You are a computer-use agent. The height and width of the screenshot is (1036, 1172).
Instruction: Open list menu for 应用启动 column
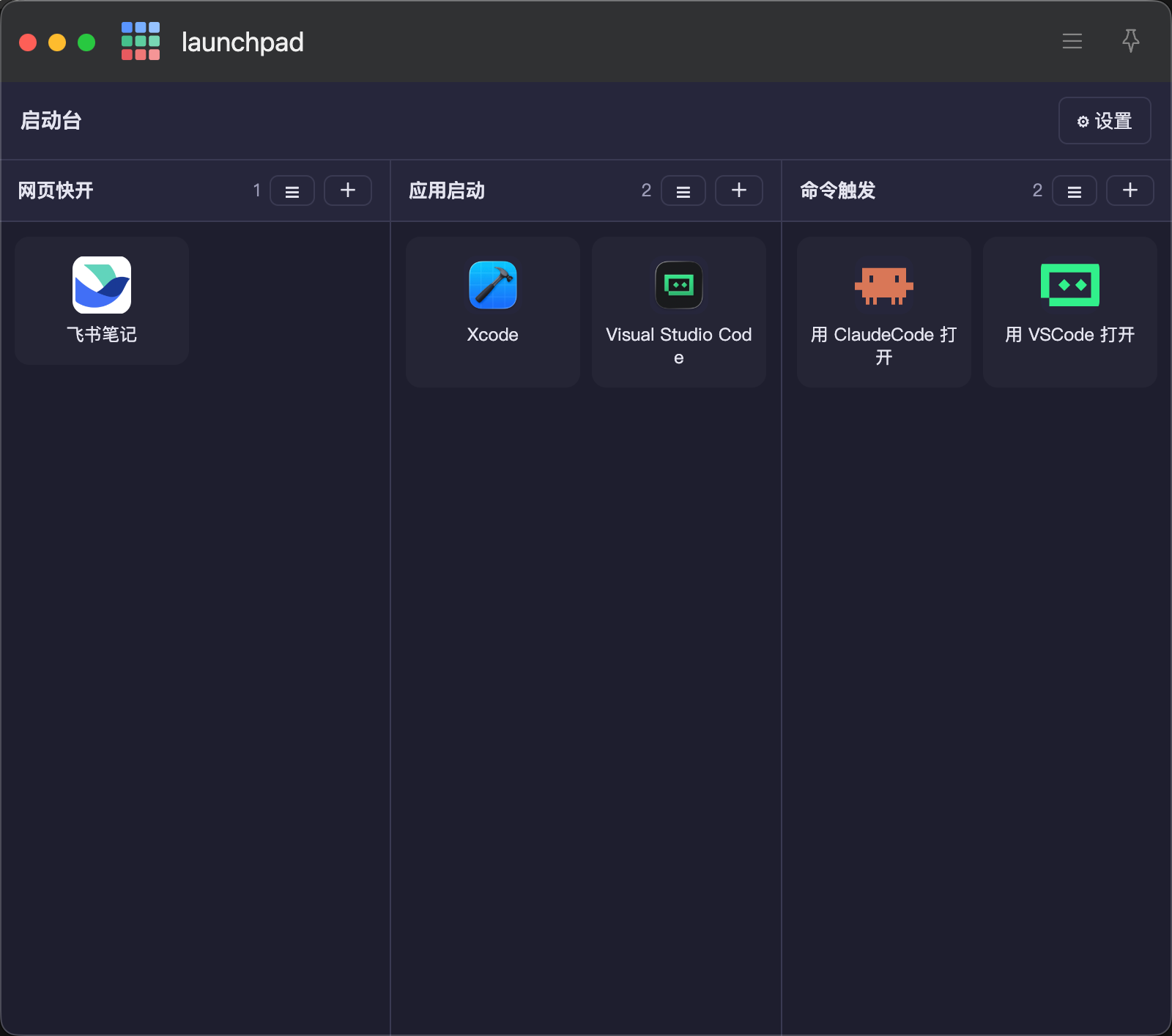pyautogui.click(x=683, y=190)
